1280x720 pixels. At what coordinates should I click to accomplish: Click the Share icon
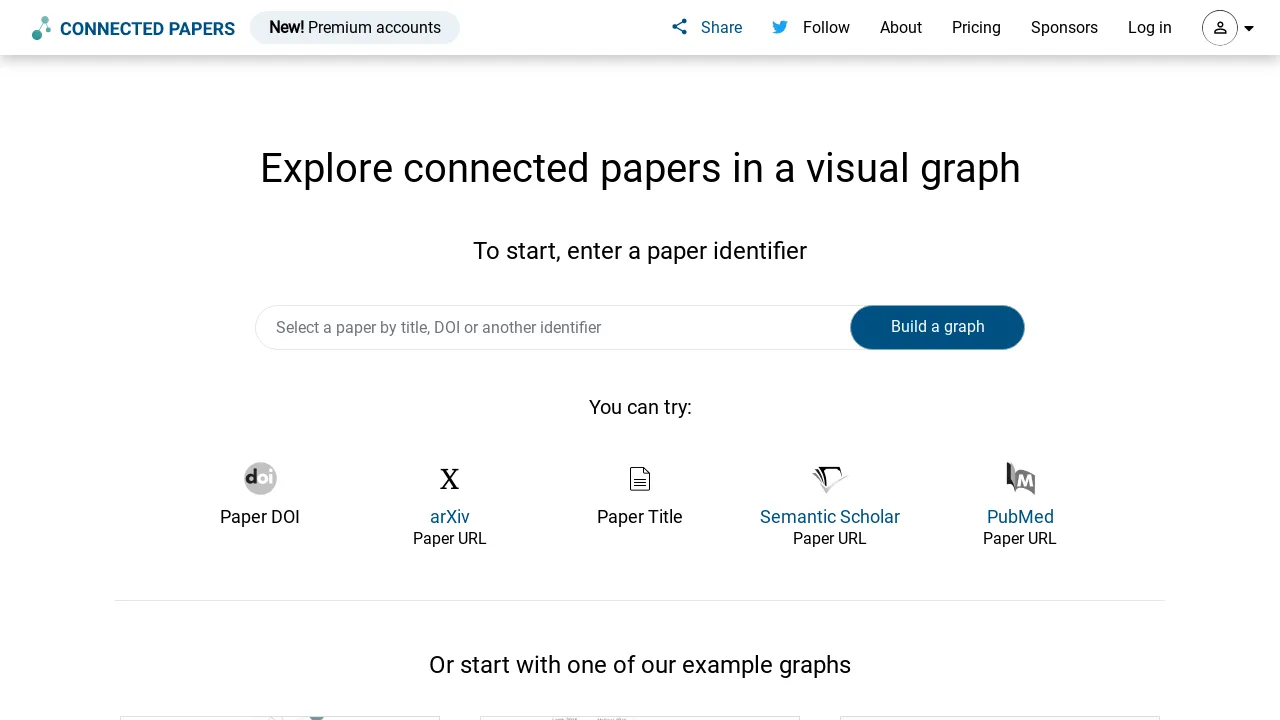(679, 27)
